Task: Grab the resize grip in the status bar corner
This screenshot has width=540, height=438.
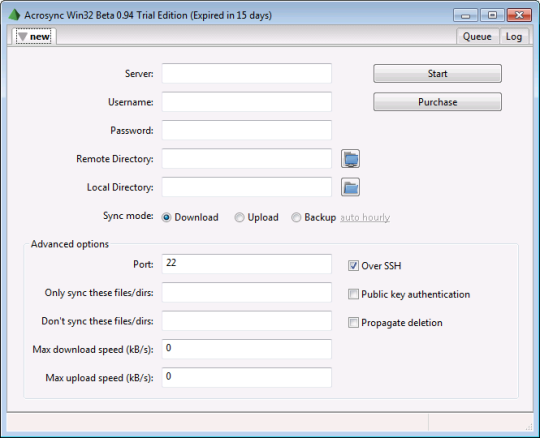Action: click(529, 427)
